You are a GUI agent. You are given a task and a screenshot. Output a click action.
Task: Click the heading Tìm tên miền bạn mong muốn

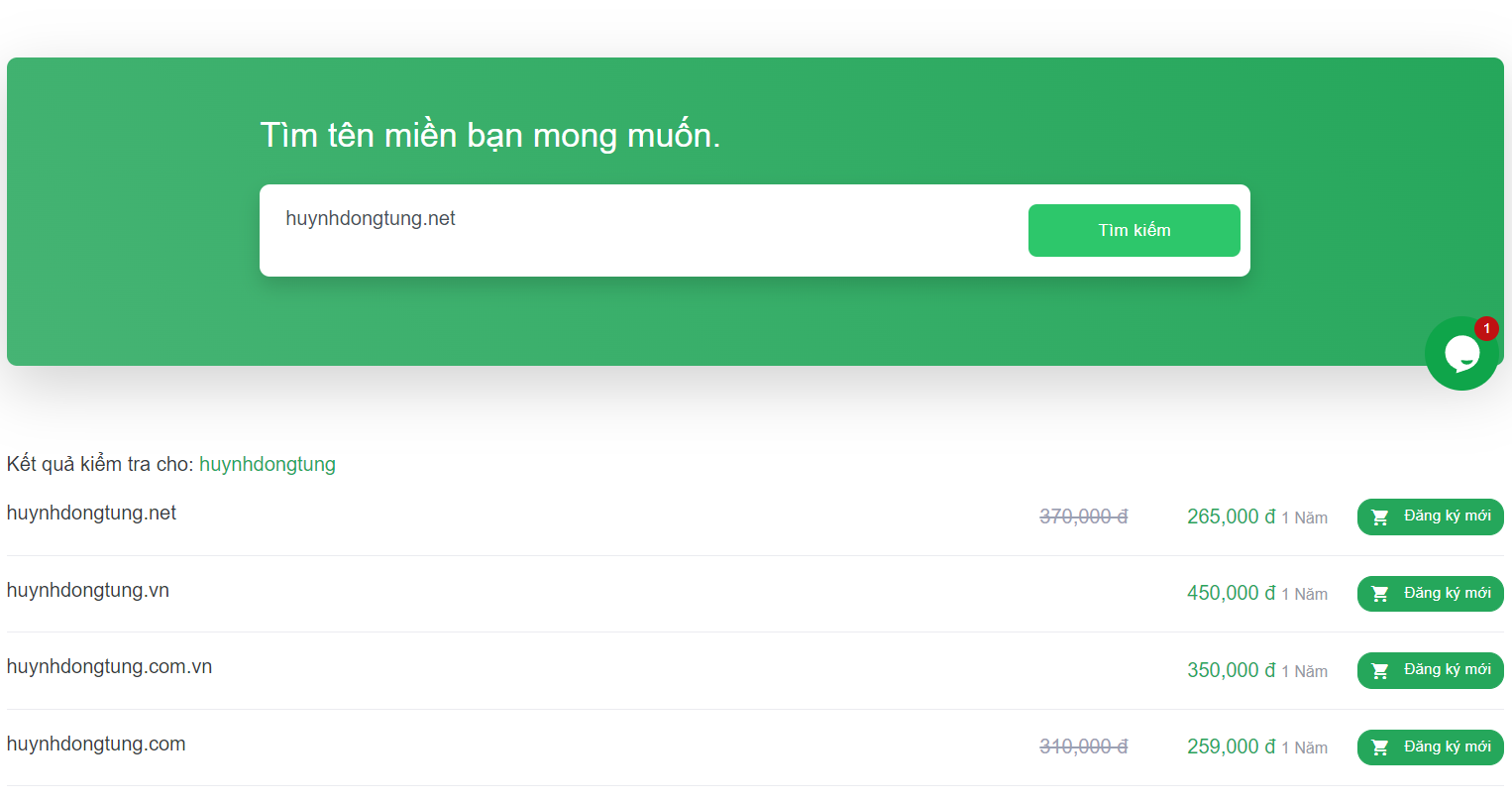(x=490, y=135)
